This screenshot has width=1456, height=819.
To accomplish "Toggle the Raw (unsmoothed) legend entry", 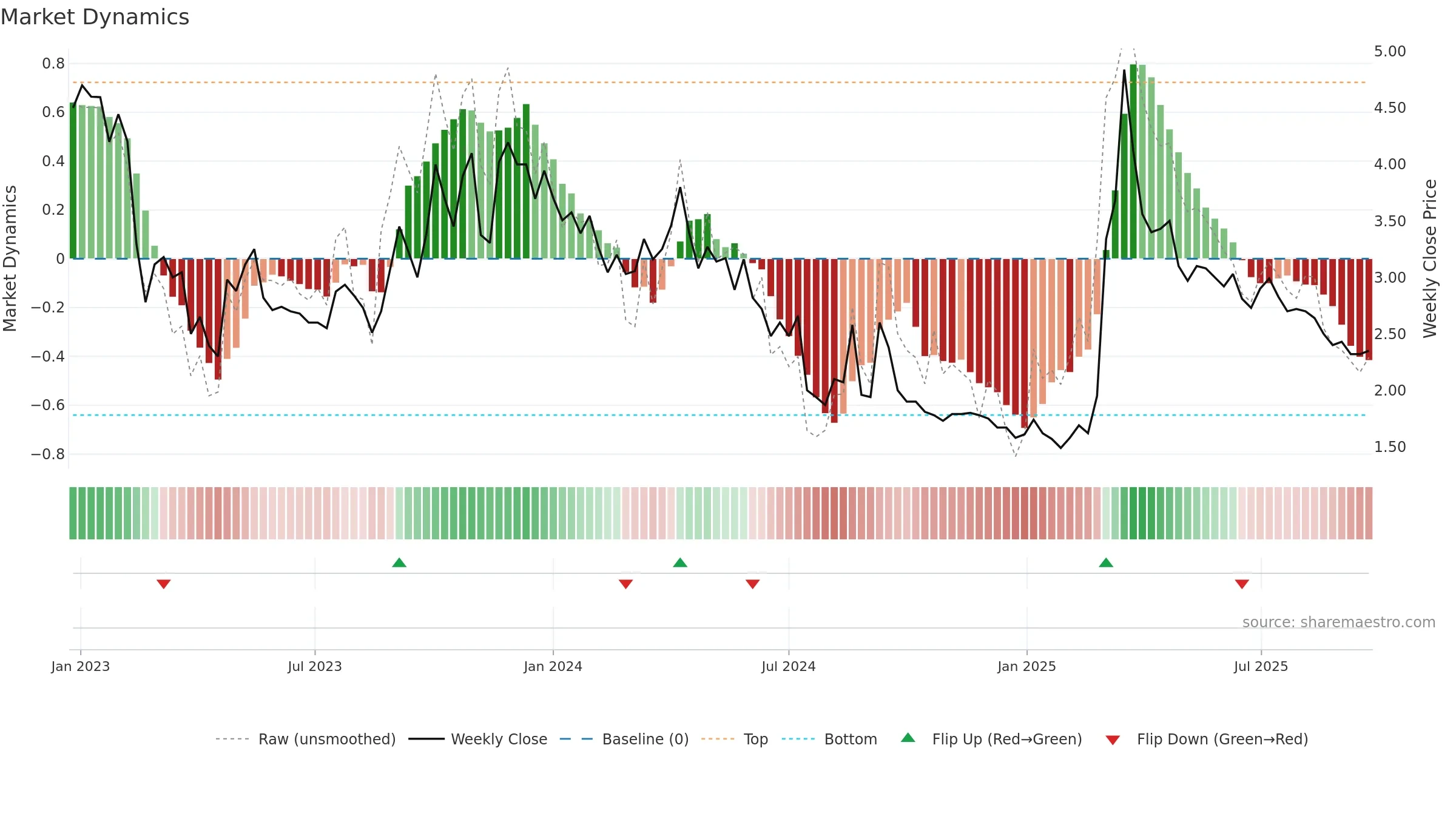I will coord(306,739).
